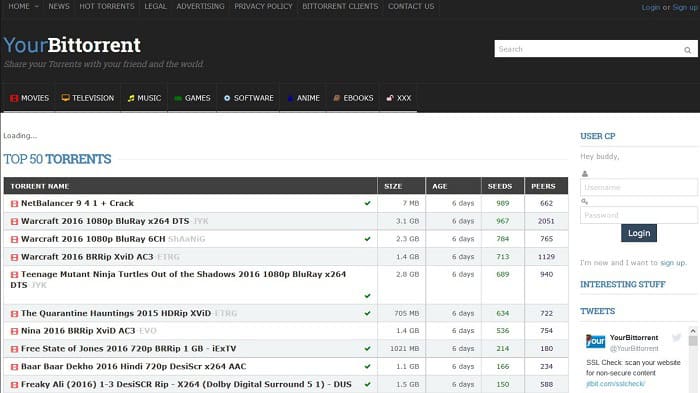Click the @YourBittorrent Twitter handle
700x393 pixels.
[634, 348]
